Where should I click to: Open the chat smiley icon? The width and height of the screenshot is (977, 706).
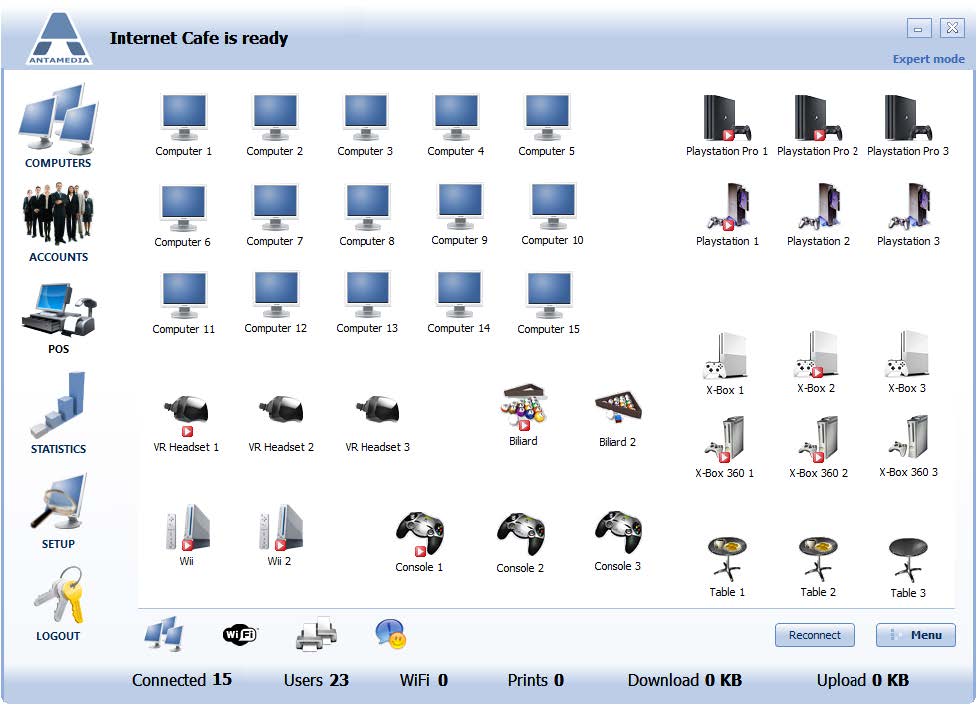coord(391,634)
